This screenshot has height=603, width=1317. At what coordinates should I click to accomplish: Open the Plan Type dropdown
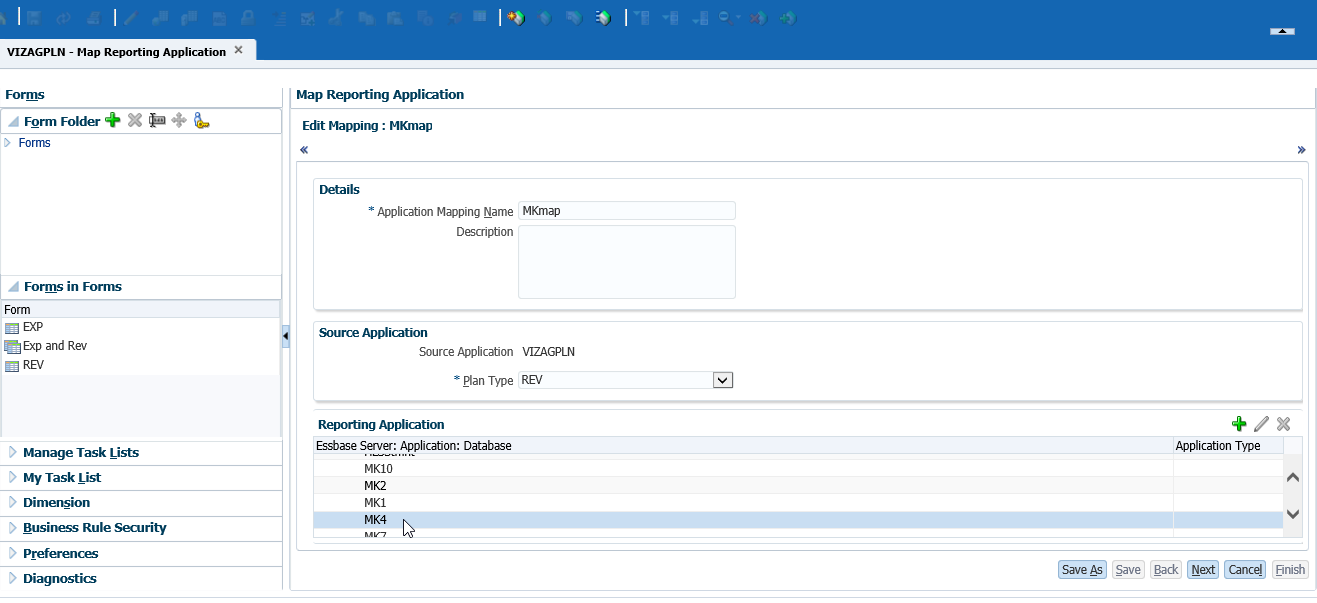coord(723,380)
